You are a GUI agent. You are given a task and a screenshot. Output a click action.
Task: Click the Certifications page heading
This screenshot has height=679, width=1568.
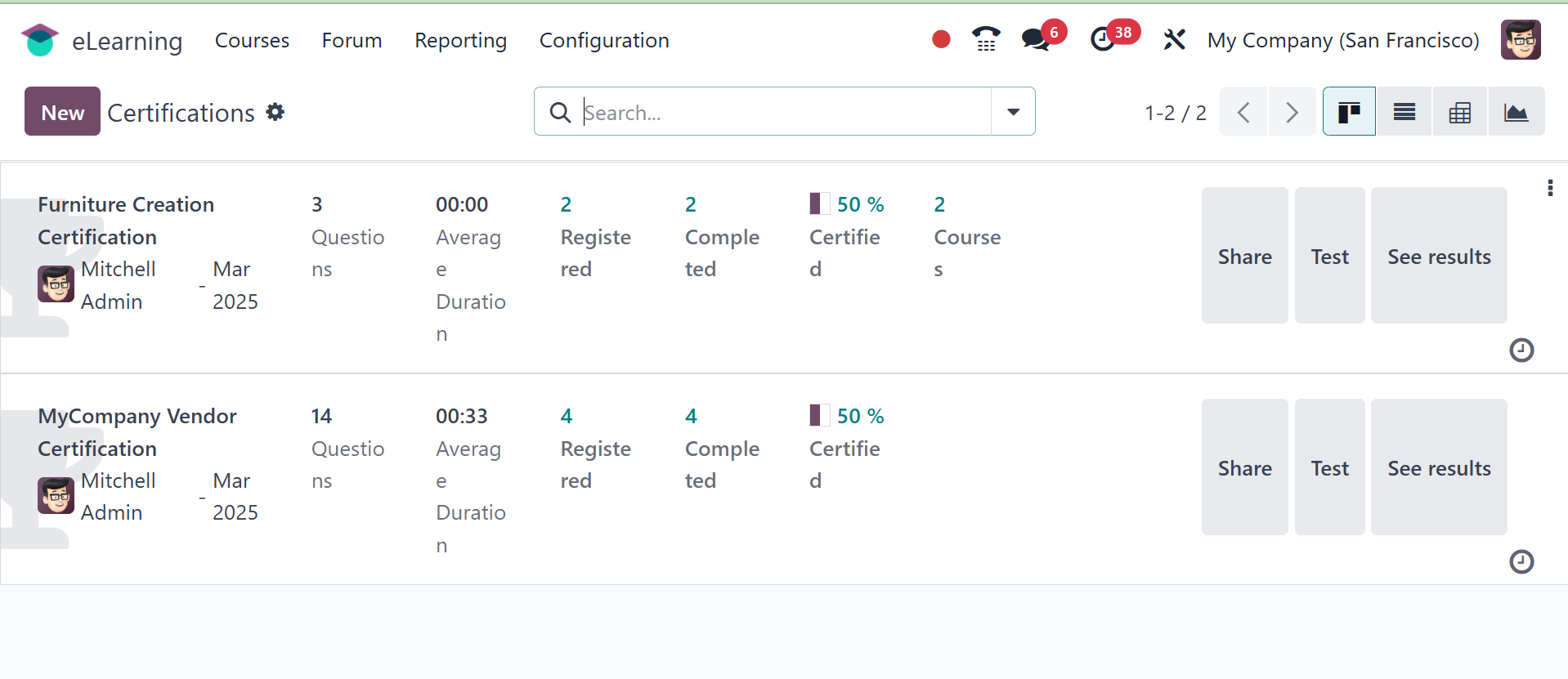pyautogui.click(x=181, y=113)
